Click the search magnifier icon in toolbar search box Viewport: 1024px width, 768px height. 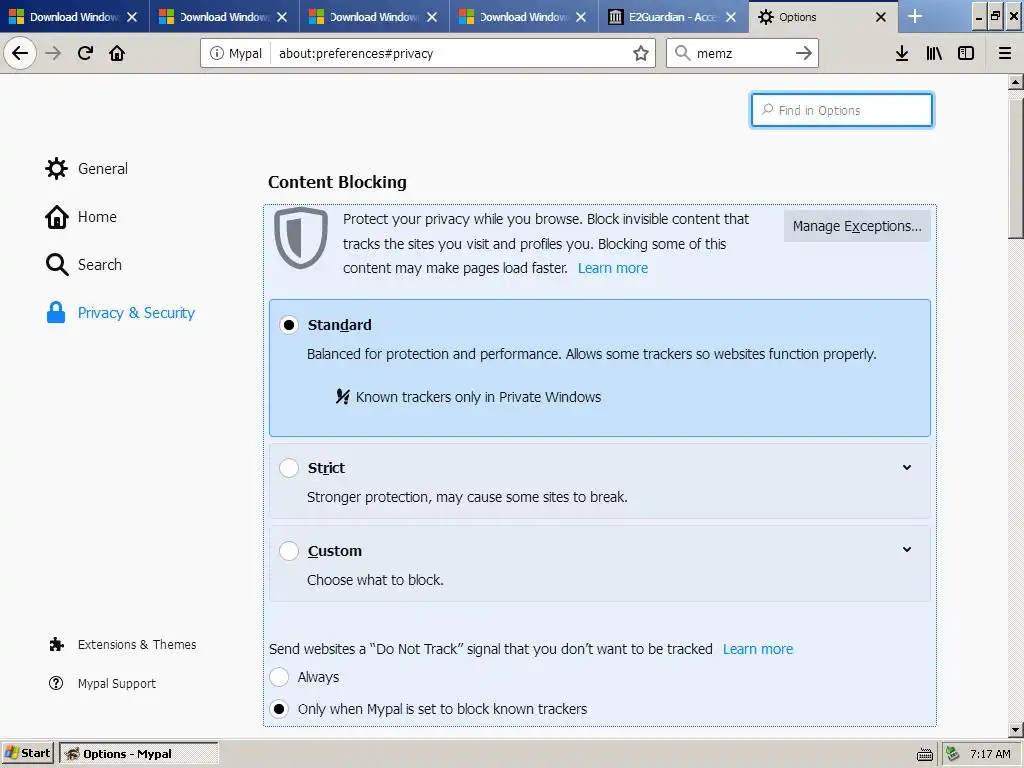tap(682, 53)
